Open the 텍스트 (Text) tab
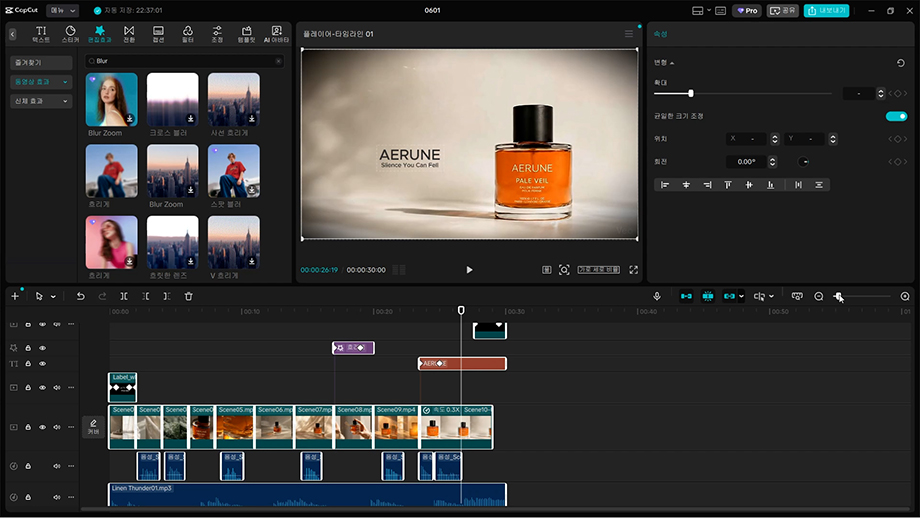This screenshot has width=920, height=518. click(x=41, y=34)
